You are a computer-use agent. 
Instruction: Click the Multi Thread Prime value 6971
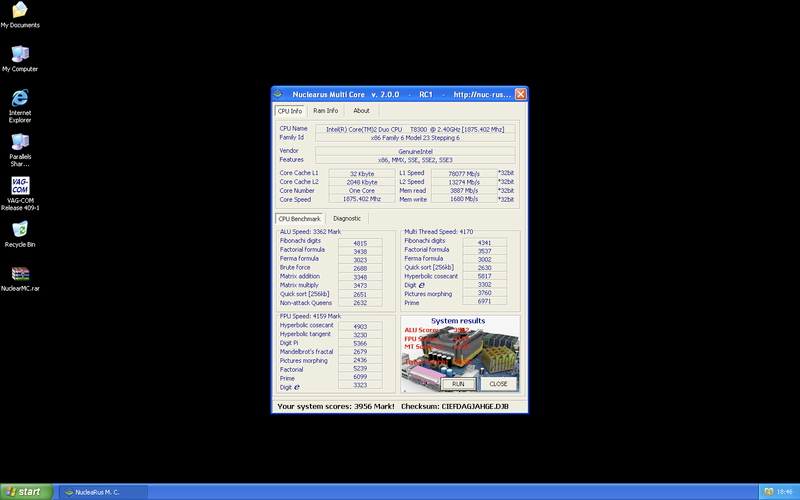485,301
